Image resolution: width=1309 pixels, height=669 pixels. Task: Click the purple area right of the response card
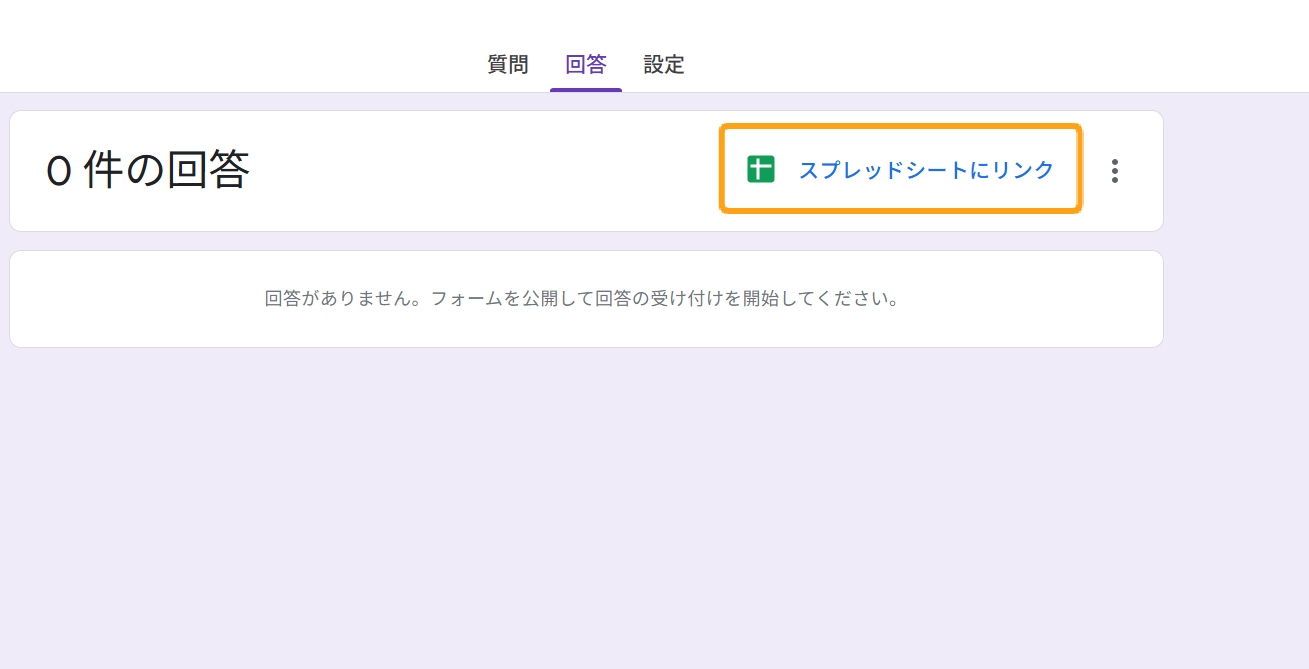(x=1236, y=171)
